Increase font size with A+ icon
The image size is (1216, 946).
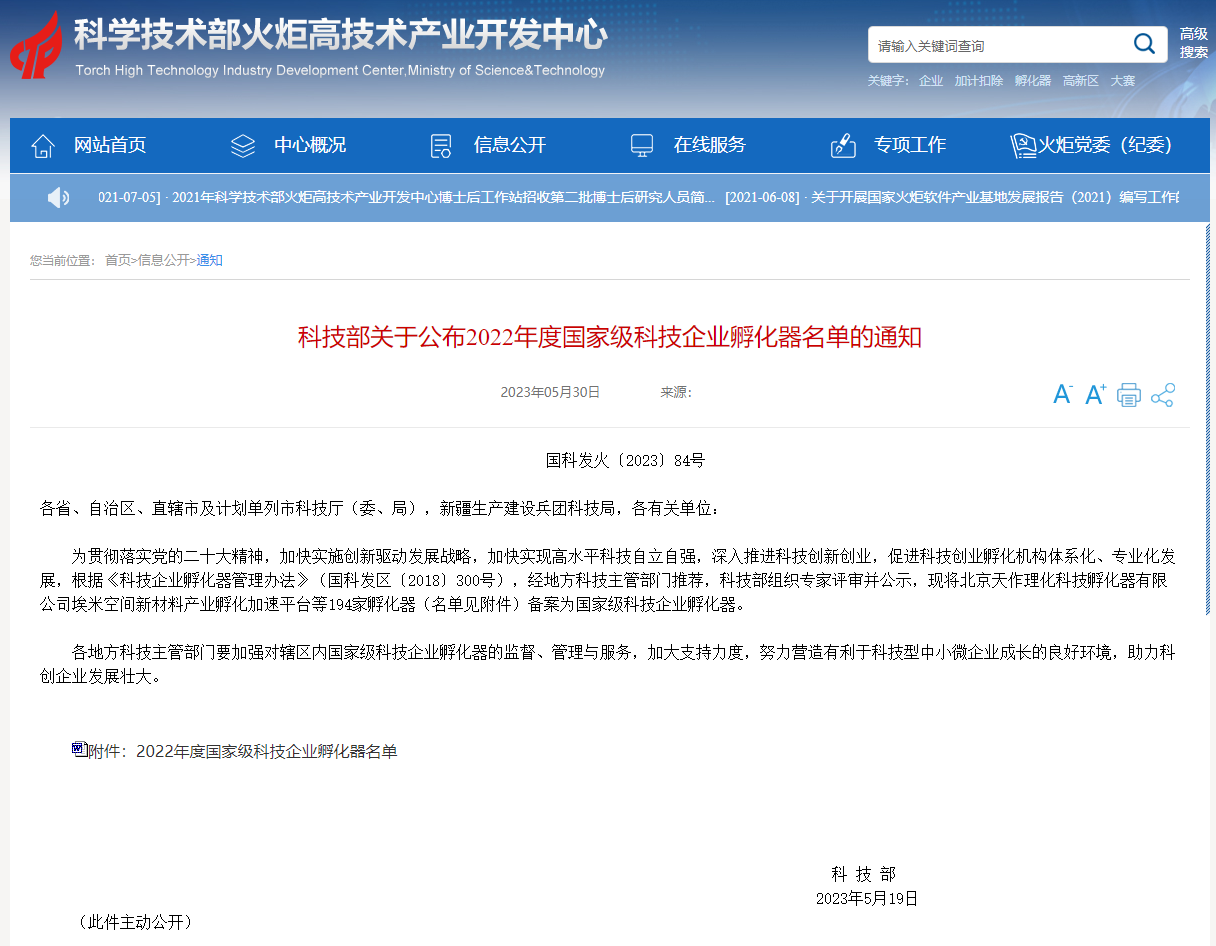pos(1096,394)
